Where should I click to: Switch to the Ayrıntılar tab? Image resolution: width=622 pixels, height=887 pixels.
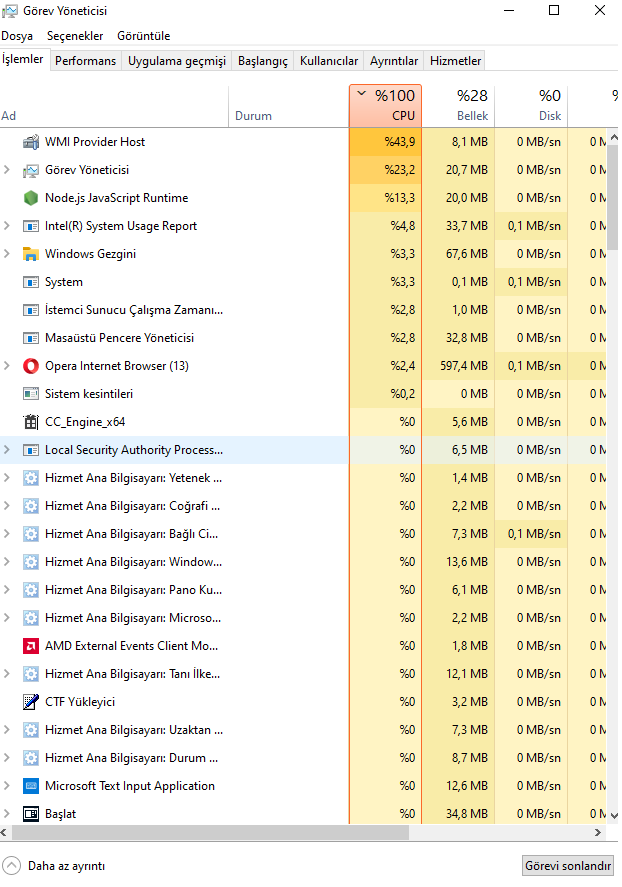pos(394,61)
